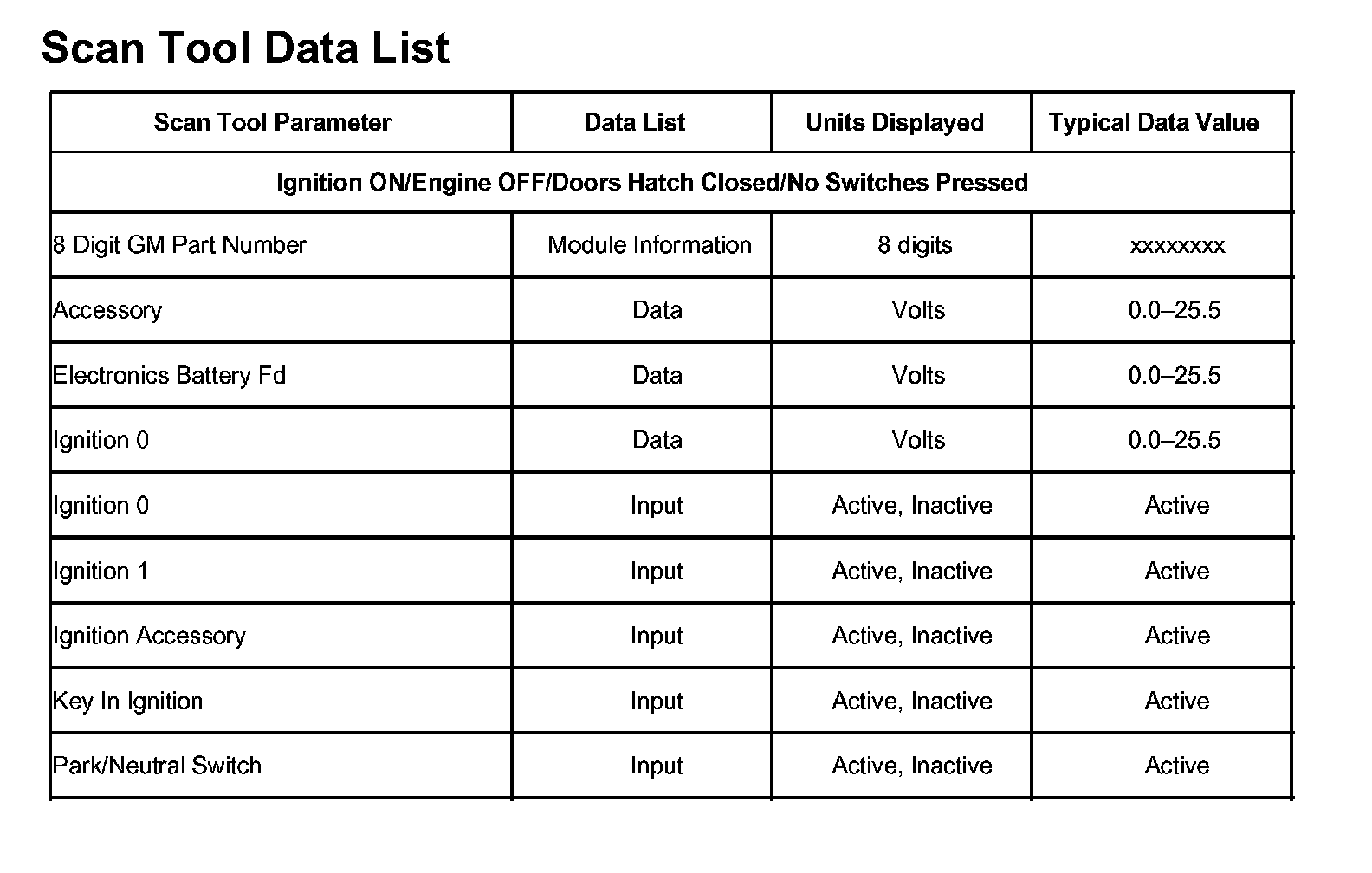Click the 8 digits units cell
This screenshot has width=1372, height=873.
pyautogui.click(x=914, y=245)
